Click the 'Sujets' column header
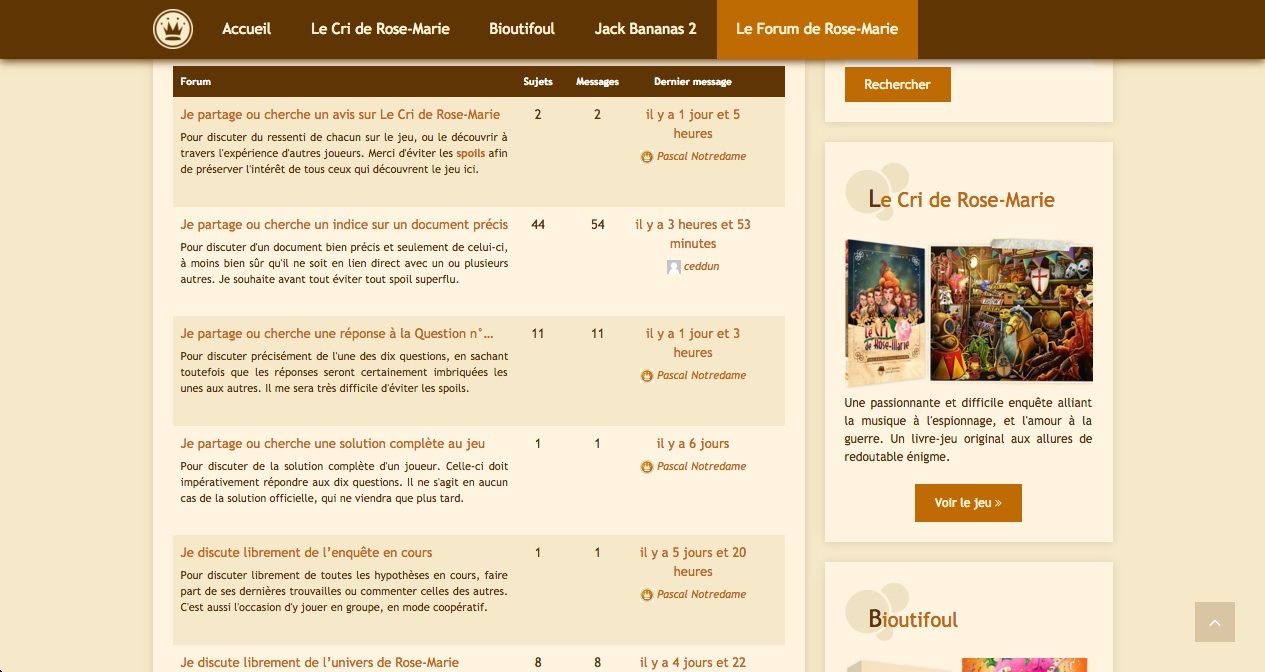This screenshot has height=672, width=1265. (x=538, y=82)
